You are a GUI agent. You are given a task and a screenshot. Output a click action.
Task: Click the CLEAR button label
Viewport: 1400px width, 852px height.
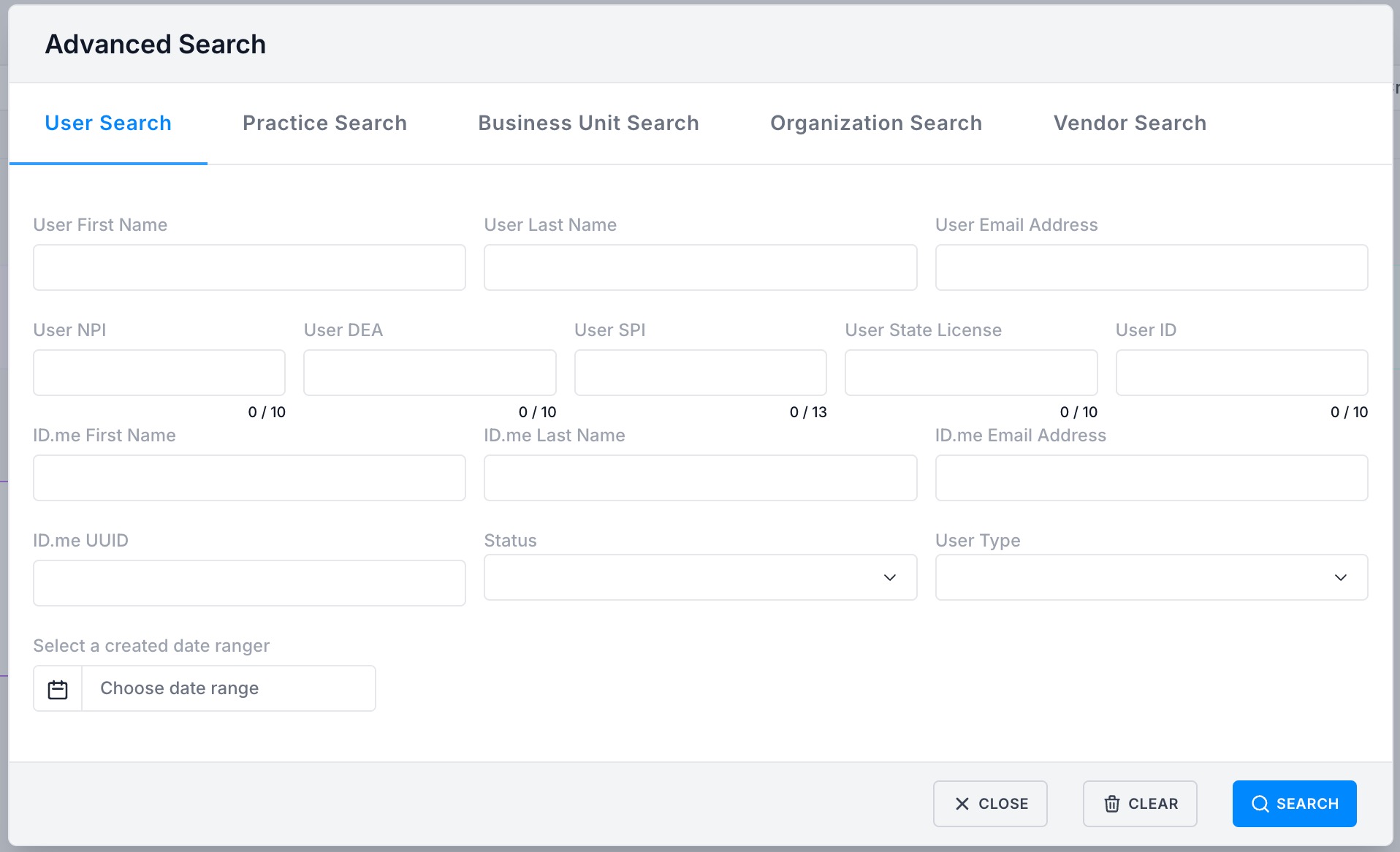tap(1153, 804)
